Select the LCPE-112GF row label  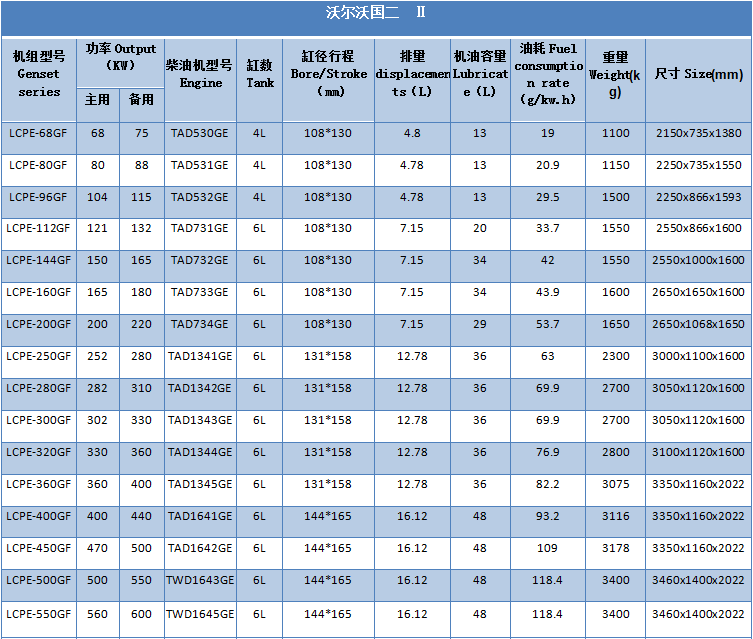(x=38, y=229)
